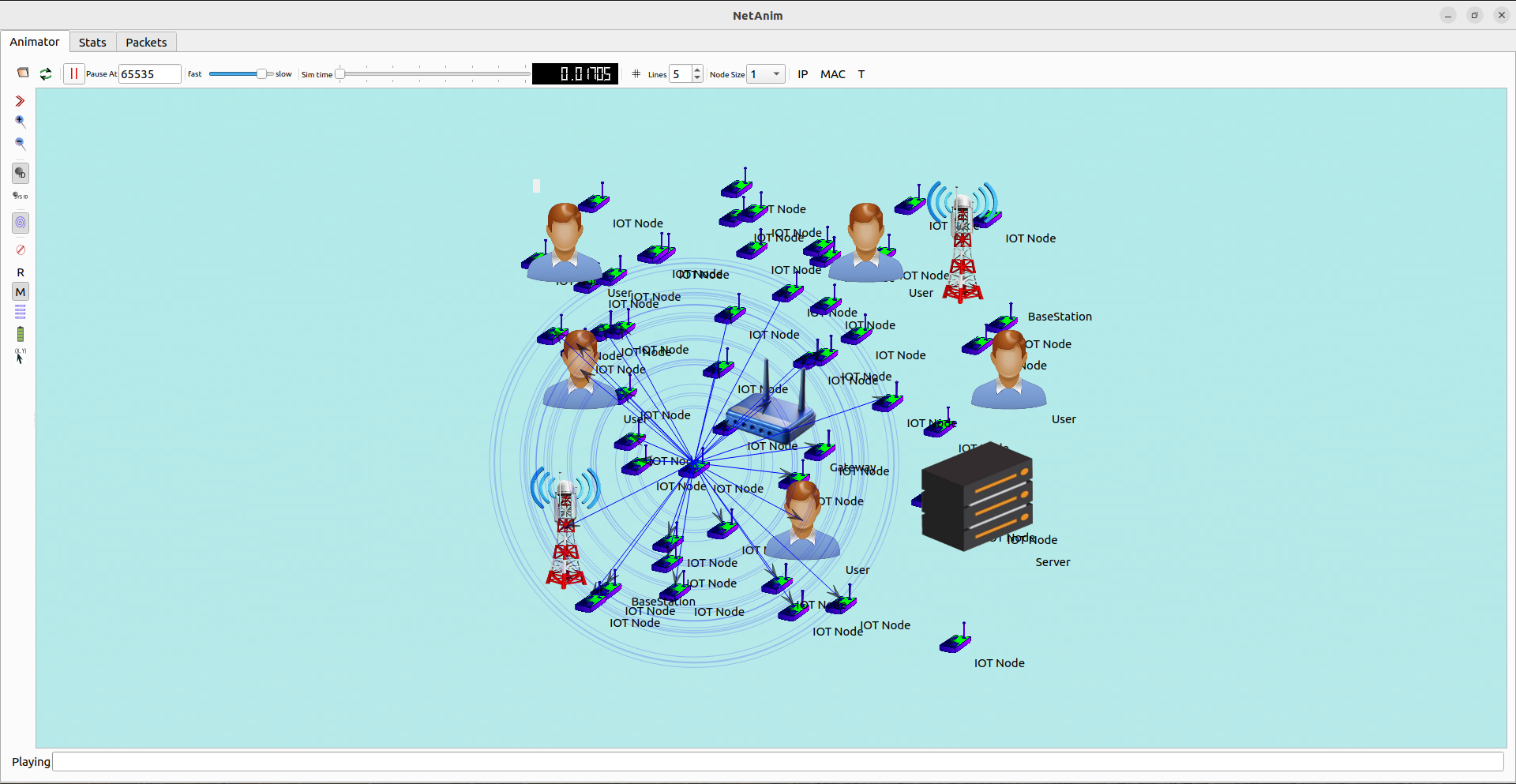The height and width of the screenshot is (784, 1516).
Task: Click the zoom out magnifier icon
Action: [x=21, y=144]
